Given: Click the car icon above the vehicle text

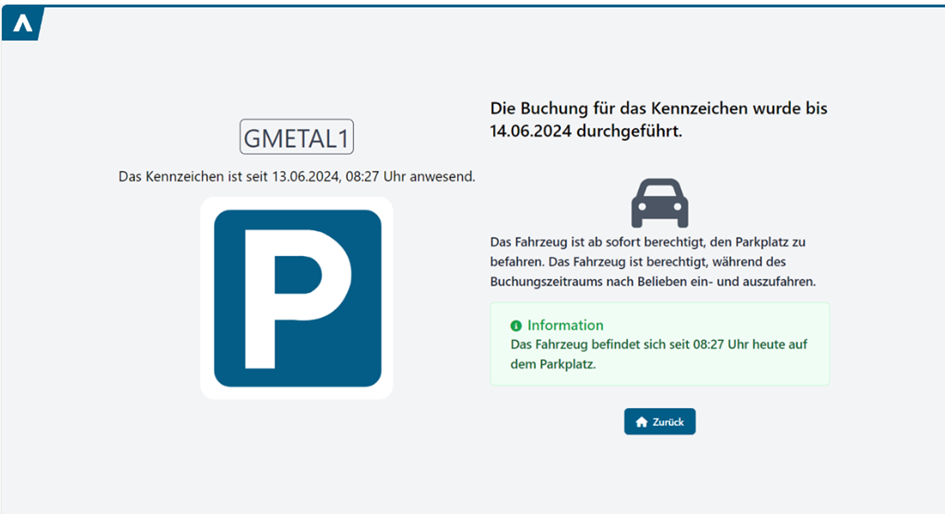Looking at the screenshot, I should click(x=659, y=203).
